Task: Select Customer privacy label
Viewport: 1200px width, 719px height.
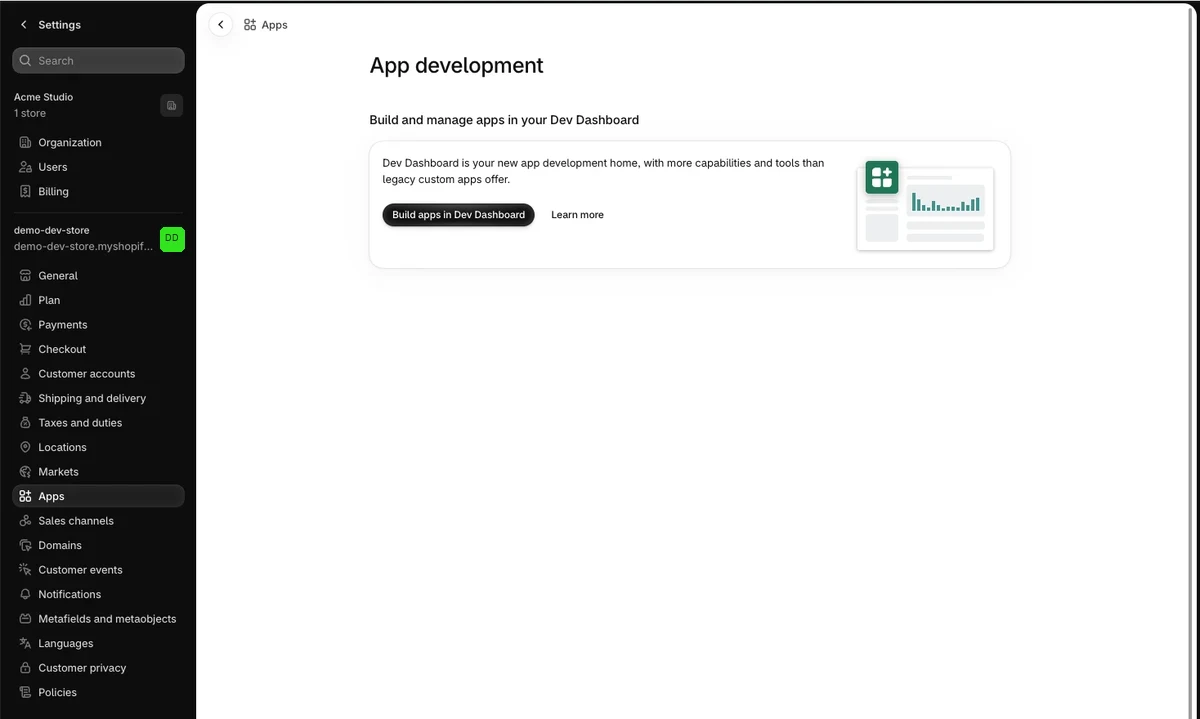Action: point(82,668)
